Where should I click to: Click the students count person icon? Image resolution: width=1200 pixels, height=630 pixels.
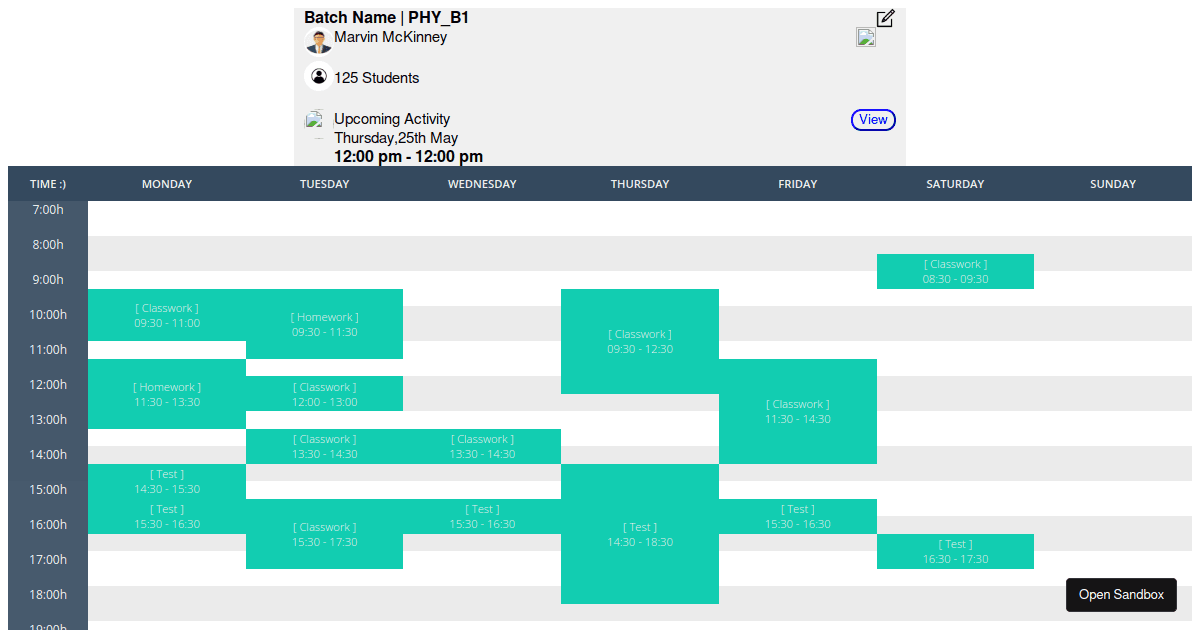(x=318, y=76)
